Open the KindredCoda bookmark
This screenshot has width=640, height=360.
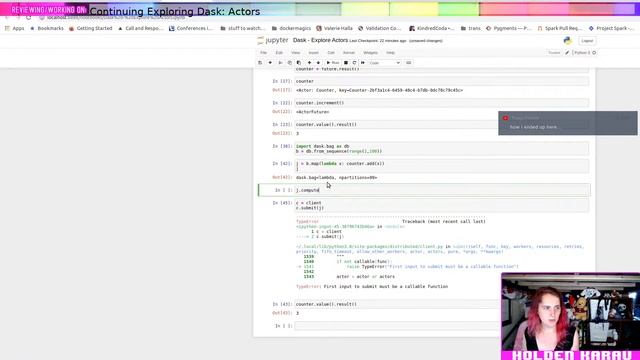tap(432, 28)
